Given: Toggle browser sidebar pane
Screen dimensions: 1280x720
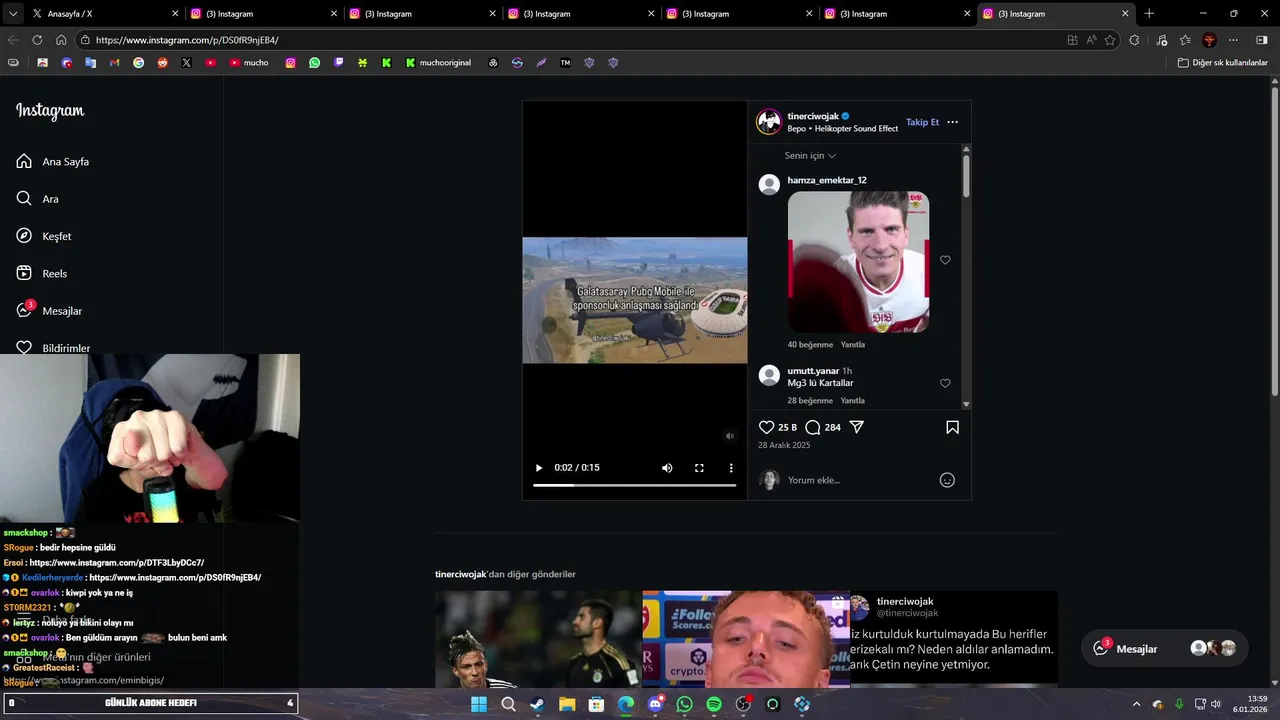Looking at the screenshot, I should [x=1261, y=40].
